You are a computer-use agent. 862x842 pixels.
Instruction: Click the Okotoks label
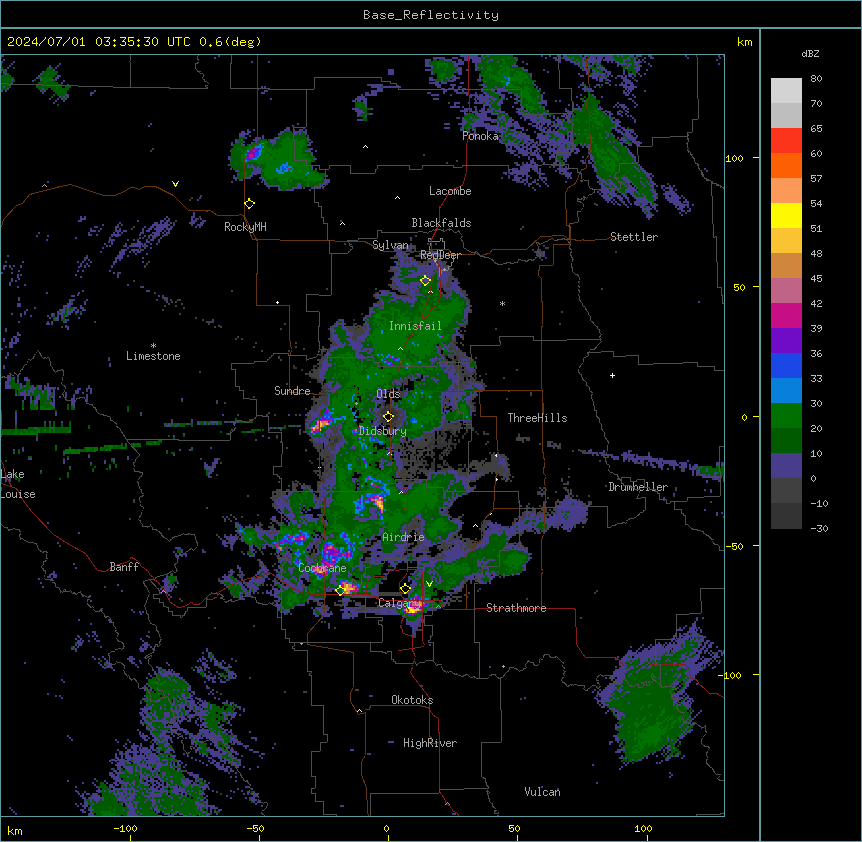click(x=412, y=700)
